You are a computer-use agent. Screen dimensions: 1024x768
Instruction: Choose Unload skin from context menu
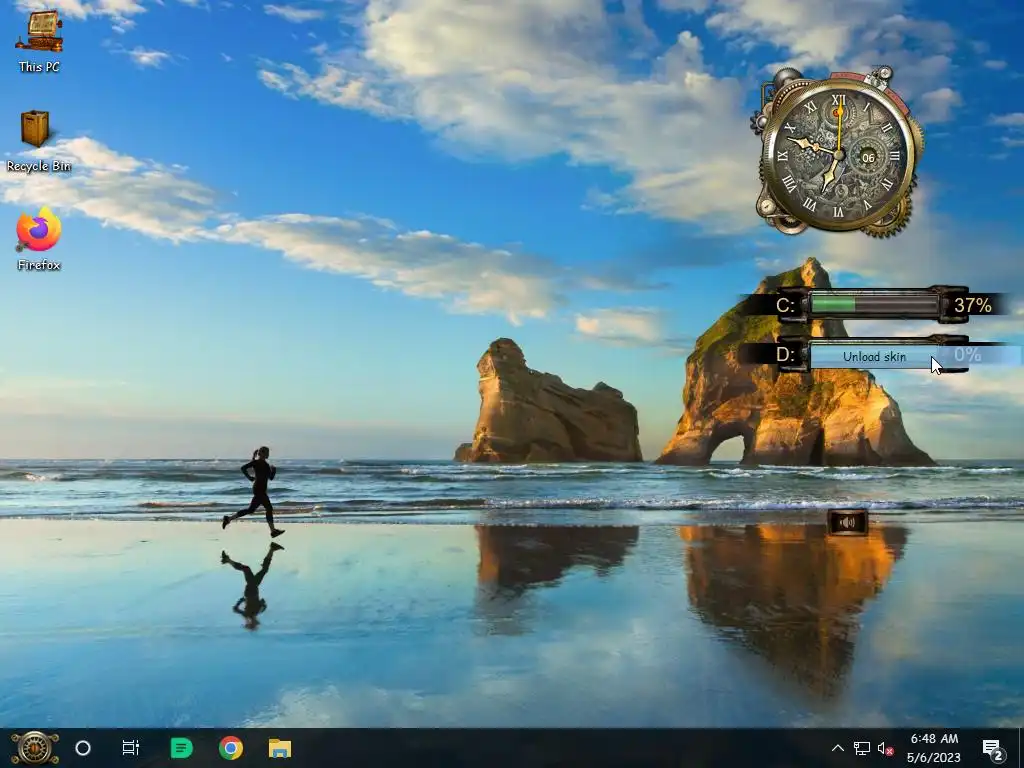874,357
